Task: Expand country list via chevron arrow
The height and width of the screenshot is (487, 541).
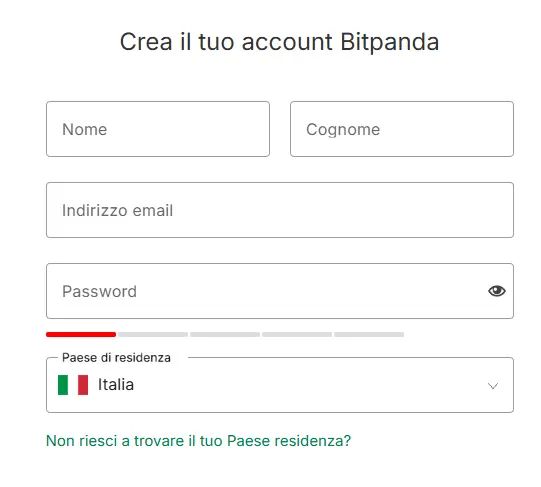Action: (x=493, y=386)
